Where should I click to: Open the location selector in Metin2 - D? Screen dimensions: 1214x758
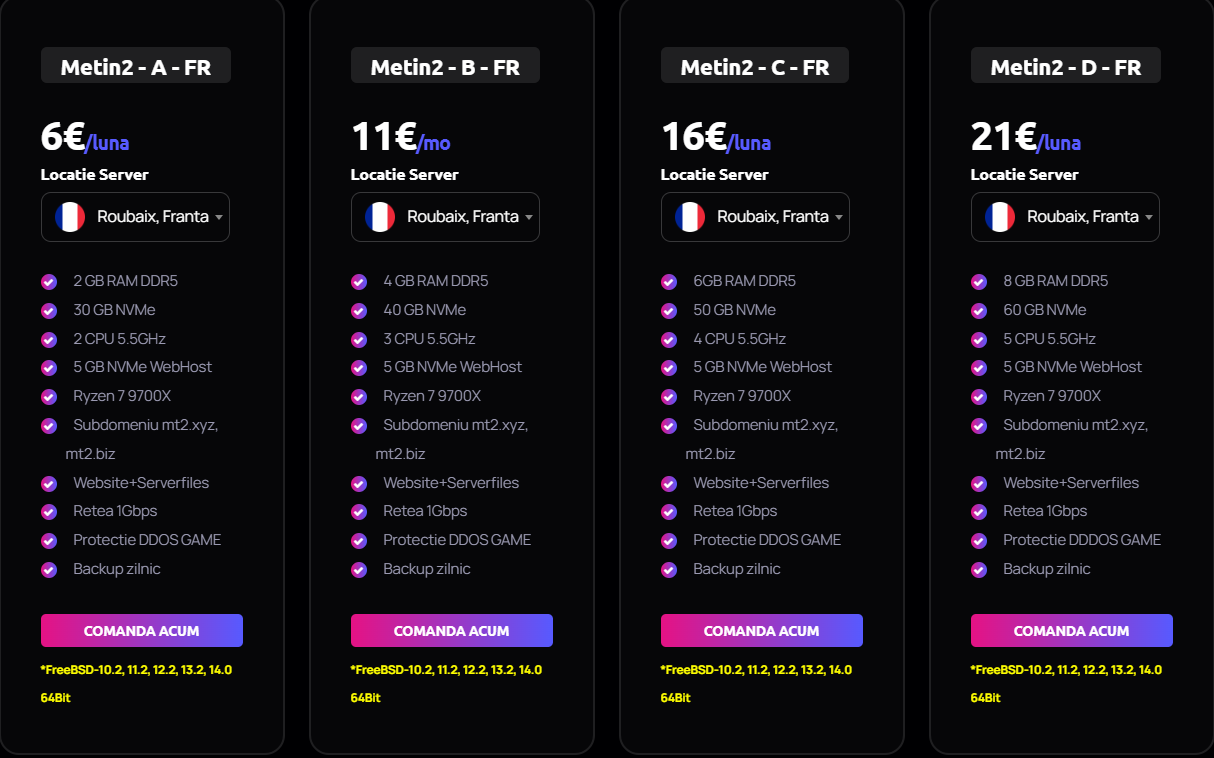(1065, 217)
